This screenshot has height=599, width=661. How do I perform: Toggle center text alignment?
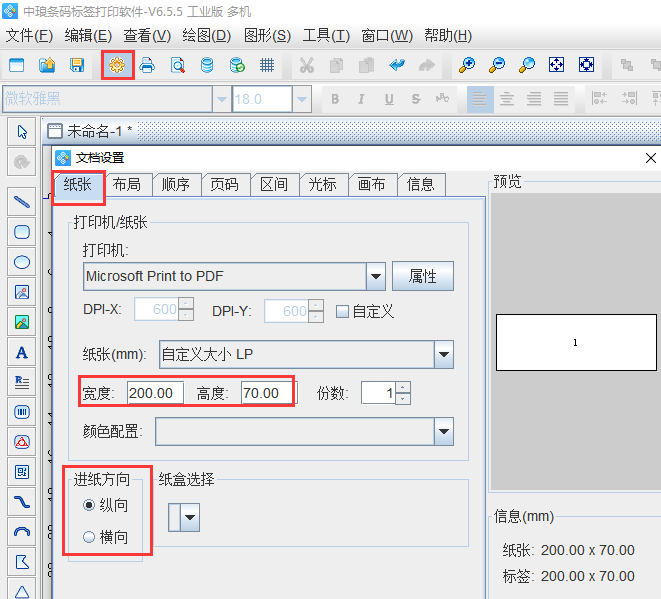507,99
